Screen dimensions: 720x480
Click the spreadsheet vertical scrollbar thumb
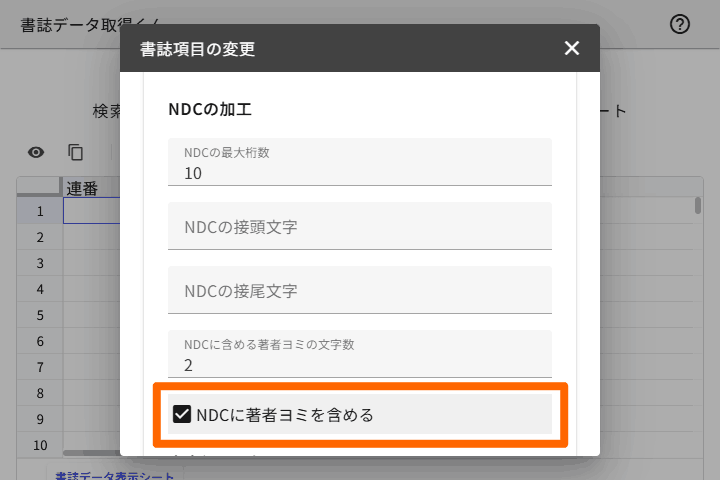click(698, 205)
